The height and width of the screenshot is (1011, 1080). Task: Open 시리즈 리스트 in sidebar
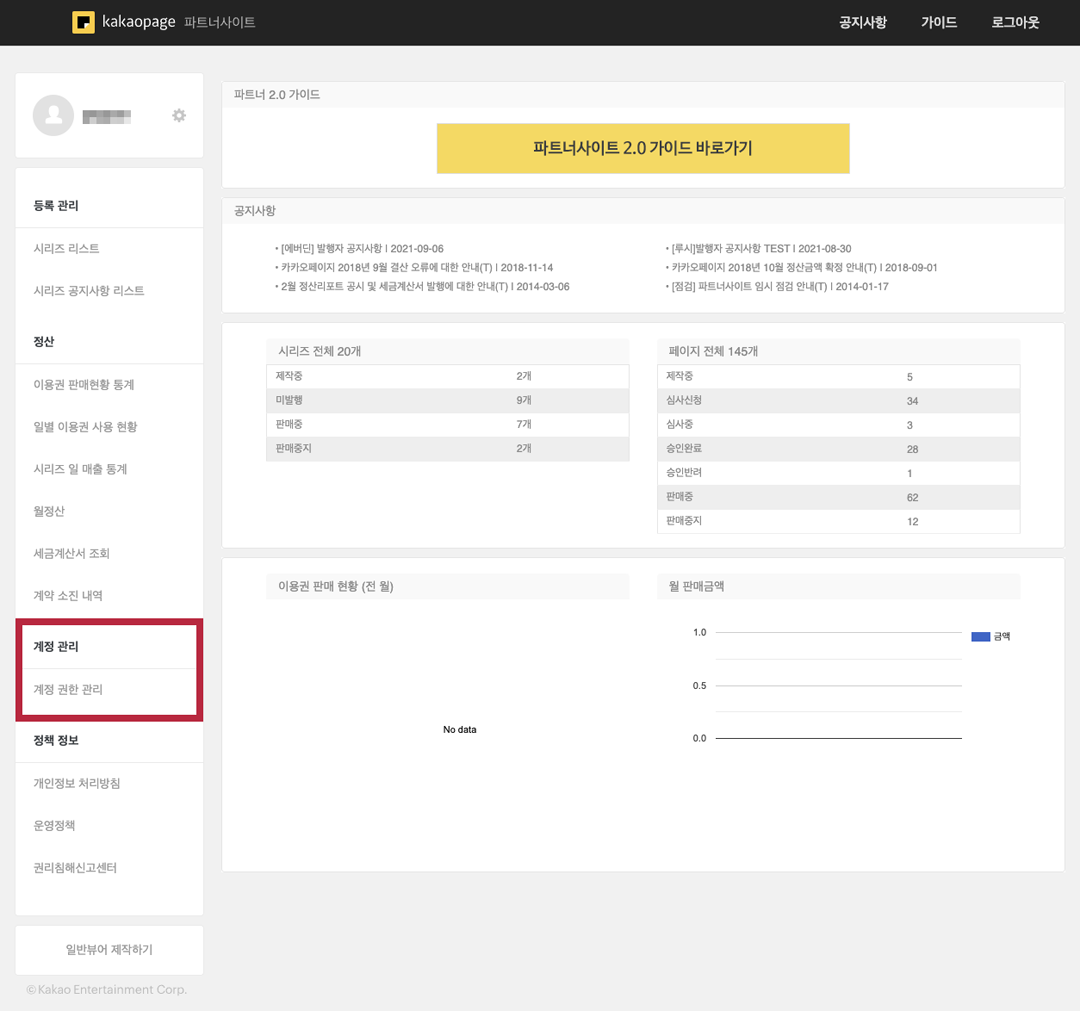(x=66, y=248)
